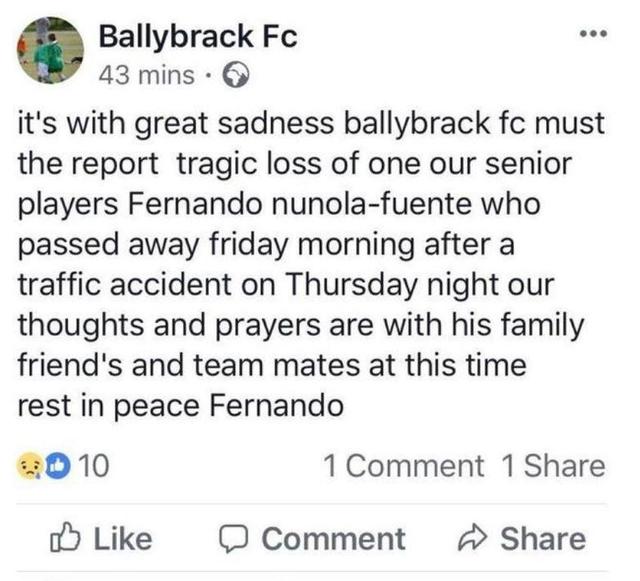Open the post via 43 mins timestamp

click(x=147, y=76)
